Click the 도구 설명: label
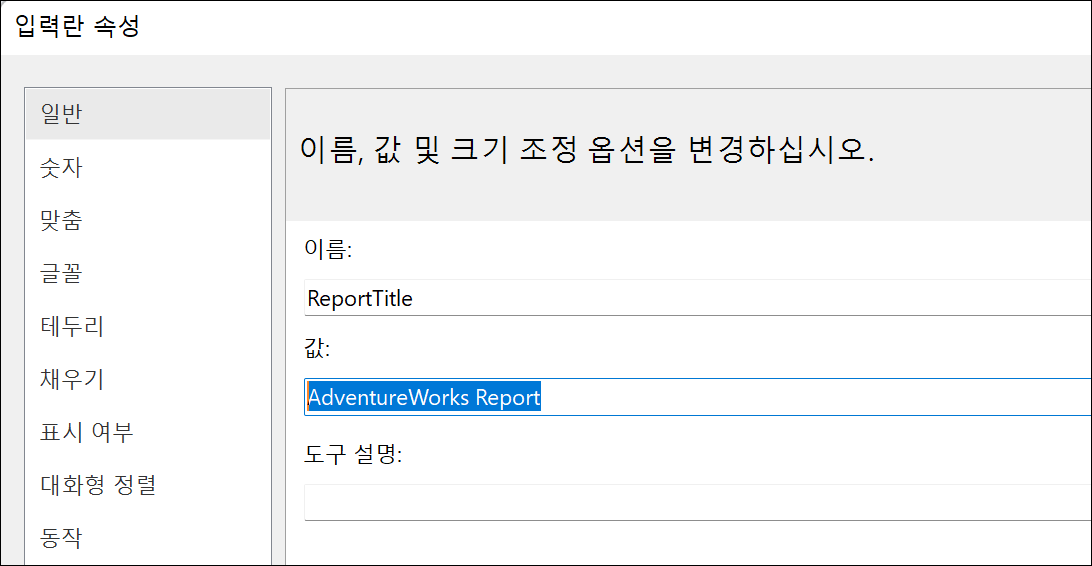 point(353,454)
